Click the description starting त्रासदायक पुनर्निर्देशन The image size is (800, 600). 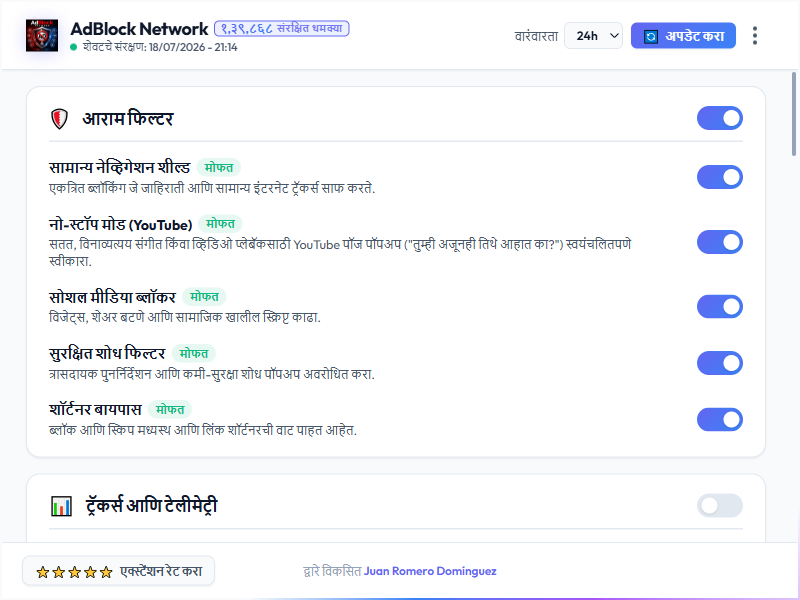tap(212, 374)
